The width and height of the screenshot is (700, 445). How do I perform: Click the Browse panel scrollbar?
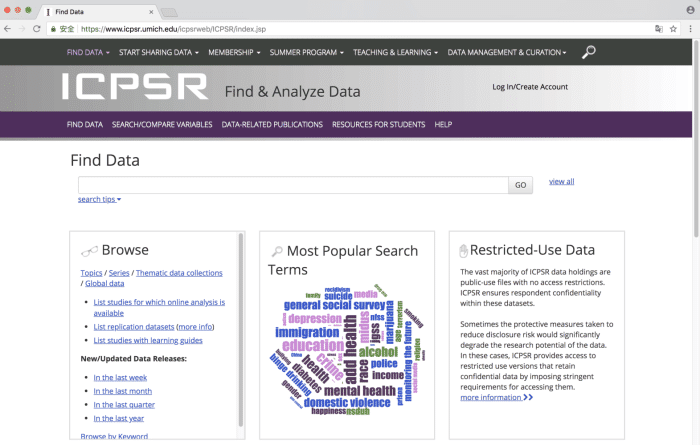pyautogui.click(x=241, y=330)
